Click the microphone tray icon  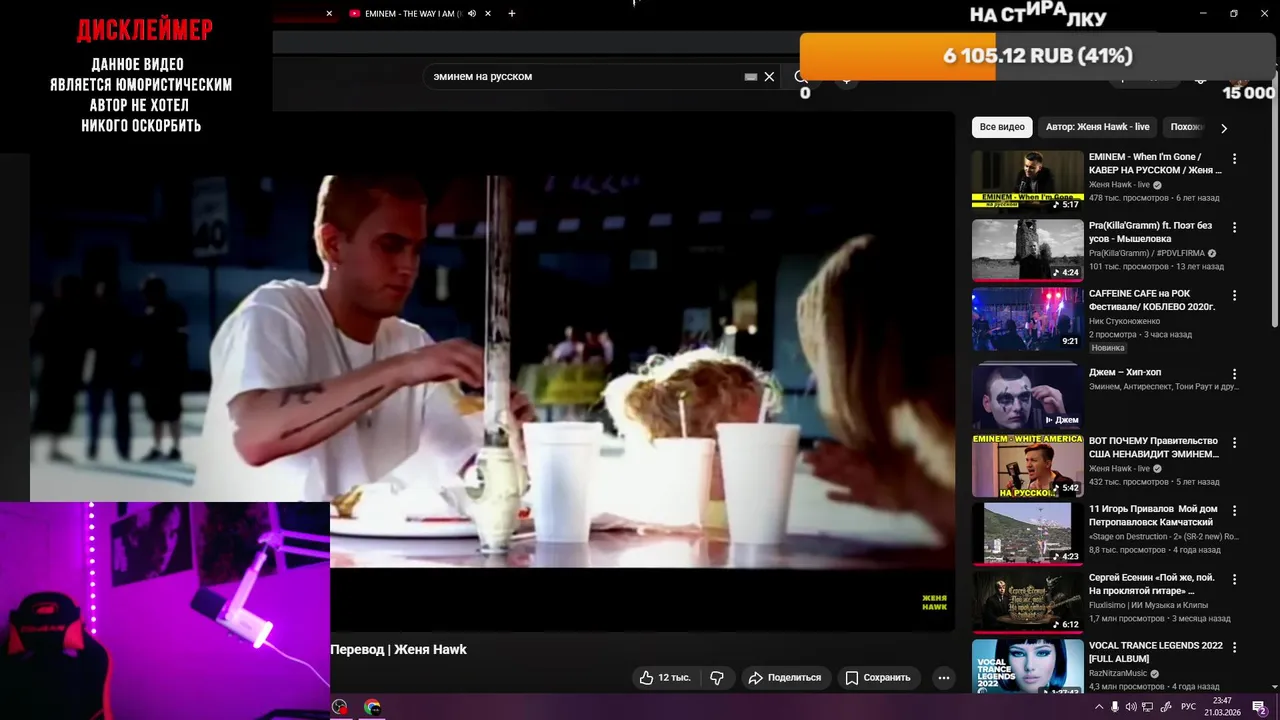coord(1115,707)
